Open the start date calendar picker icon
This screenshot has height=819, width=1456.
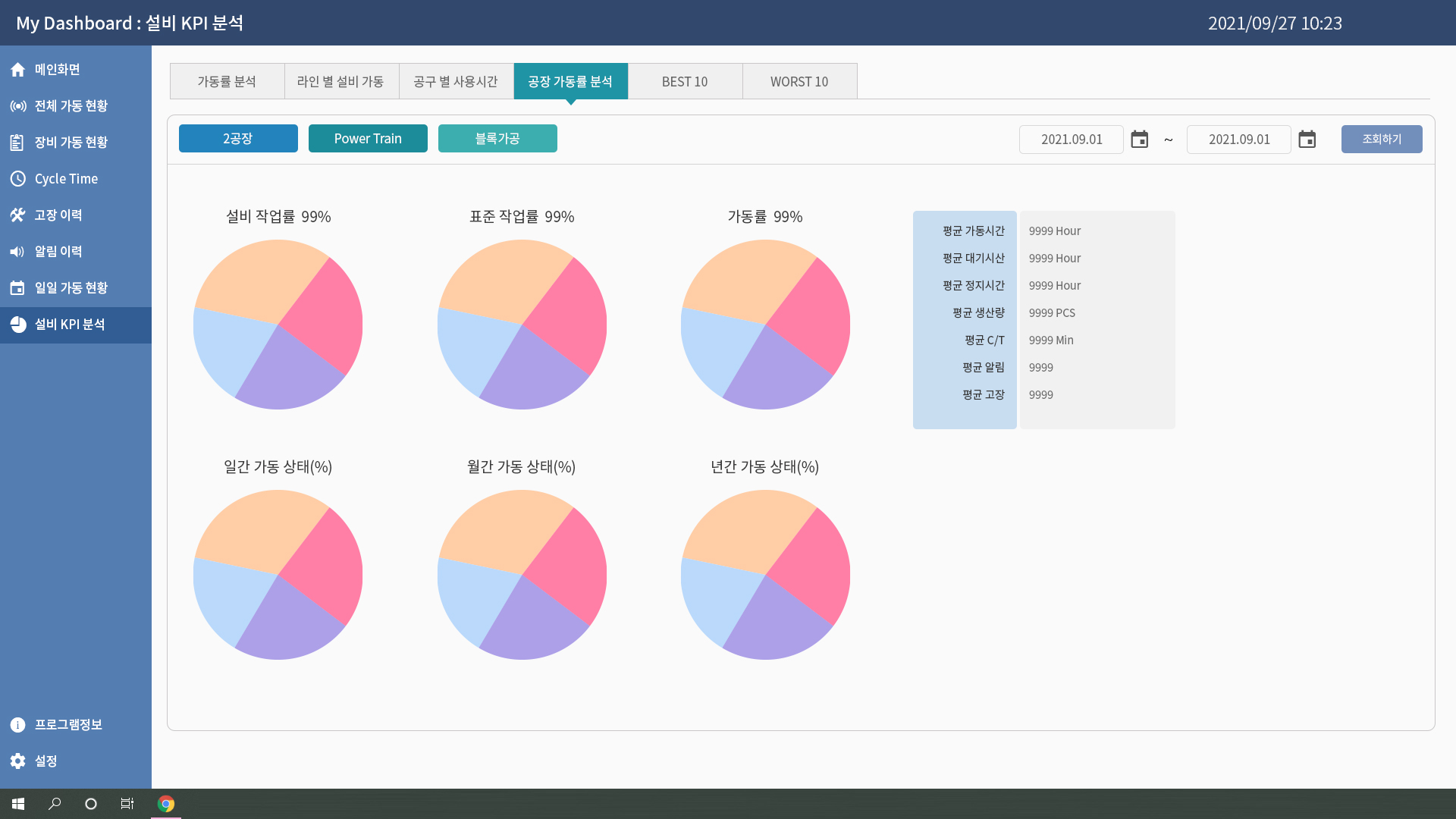(x=1139, y=140)
